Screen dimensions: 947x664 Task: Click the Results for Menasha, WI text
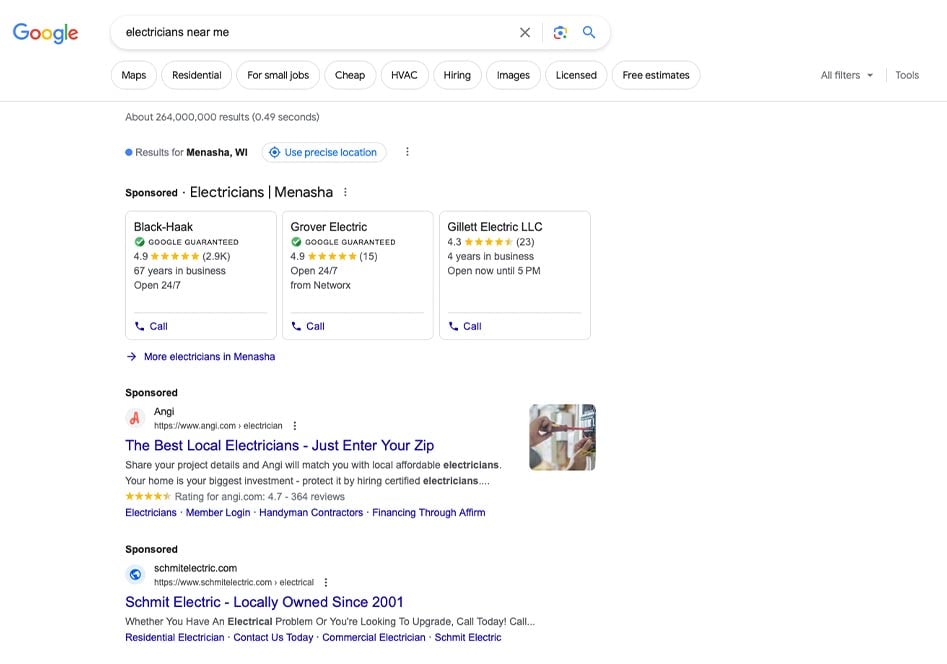[191, 152]
